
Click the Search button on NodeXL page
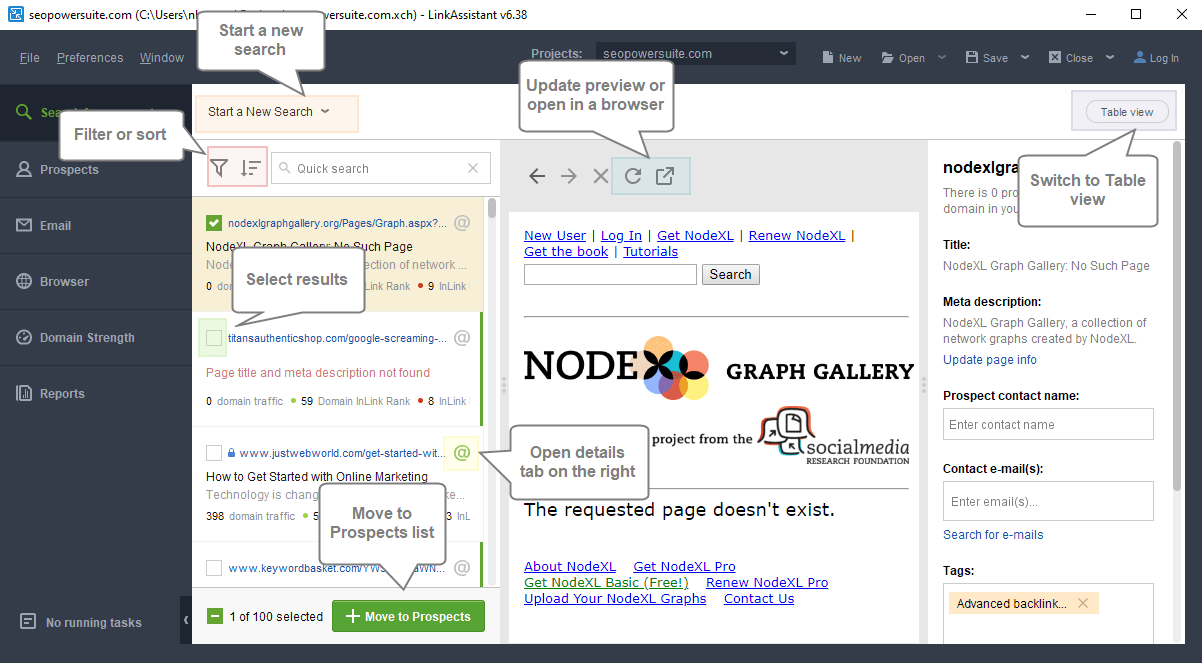[731, 274]
